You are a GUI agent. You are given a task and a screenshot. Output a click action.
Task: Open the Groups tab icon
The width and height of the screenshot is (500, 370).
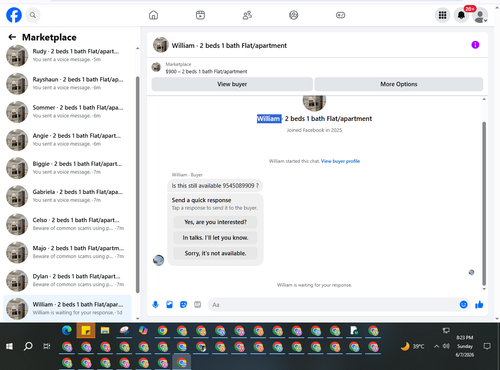[x=294, y=15]
